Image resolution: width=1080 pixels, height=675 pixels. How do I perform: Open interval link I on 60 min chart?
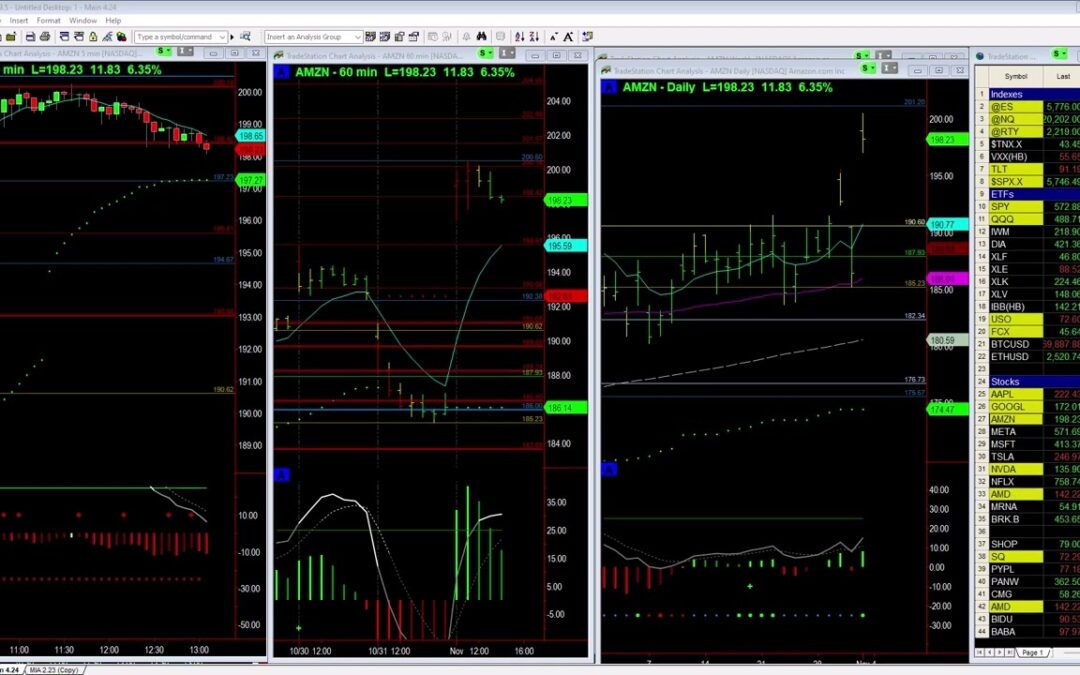pos(507,53)
